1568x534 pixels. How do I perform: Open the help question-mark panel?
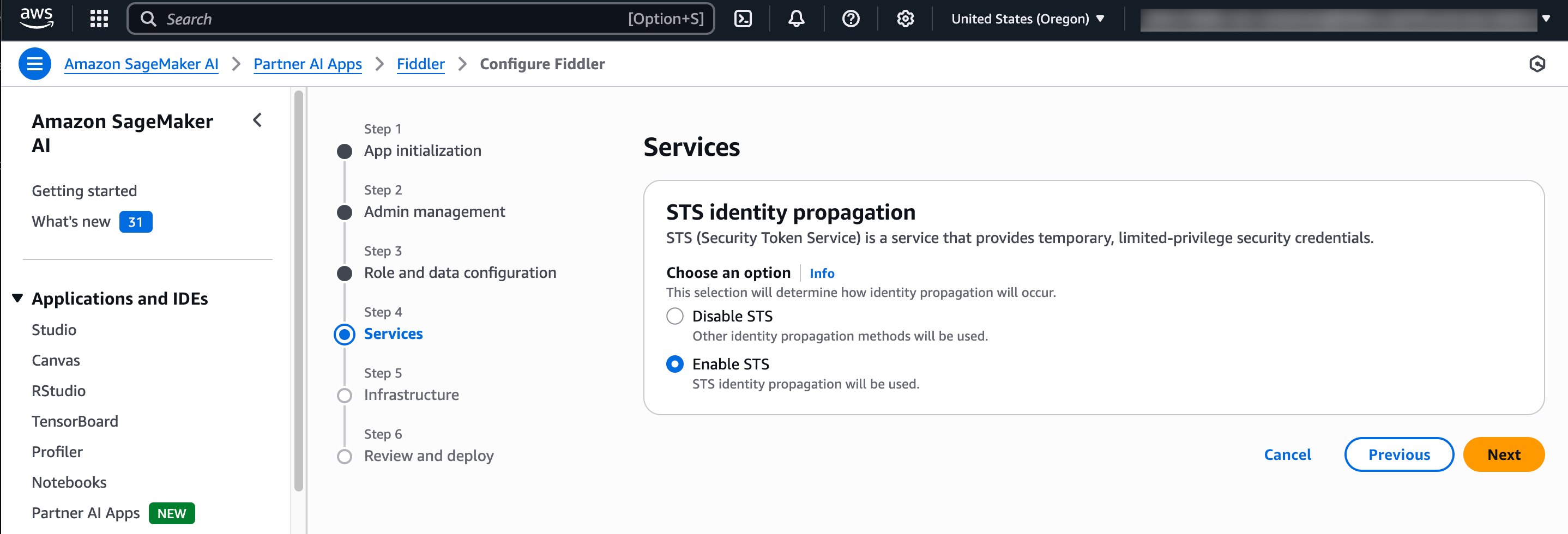[x=851, y=18]
